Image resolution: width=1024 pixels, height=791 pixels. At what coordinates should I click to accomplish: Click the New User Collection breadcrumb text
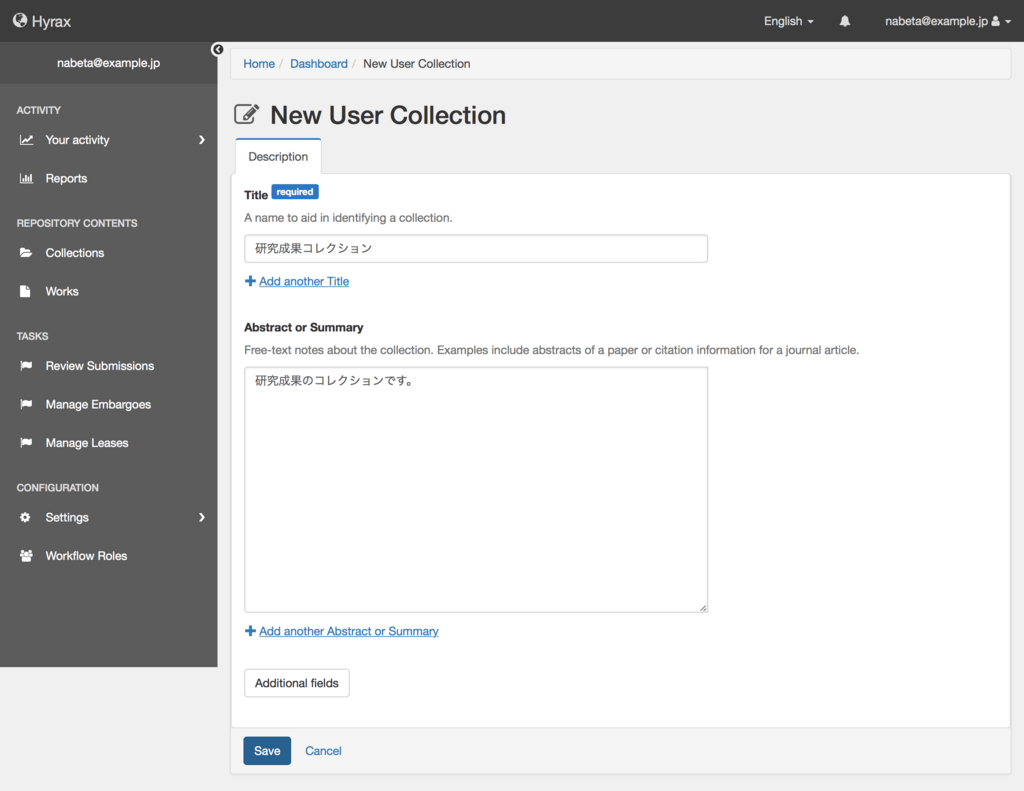(x=417, y=63)
